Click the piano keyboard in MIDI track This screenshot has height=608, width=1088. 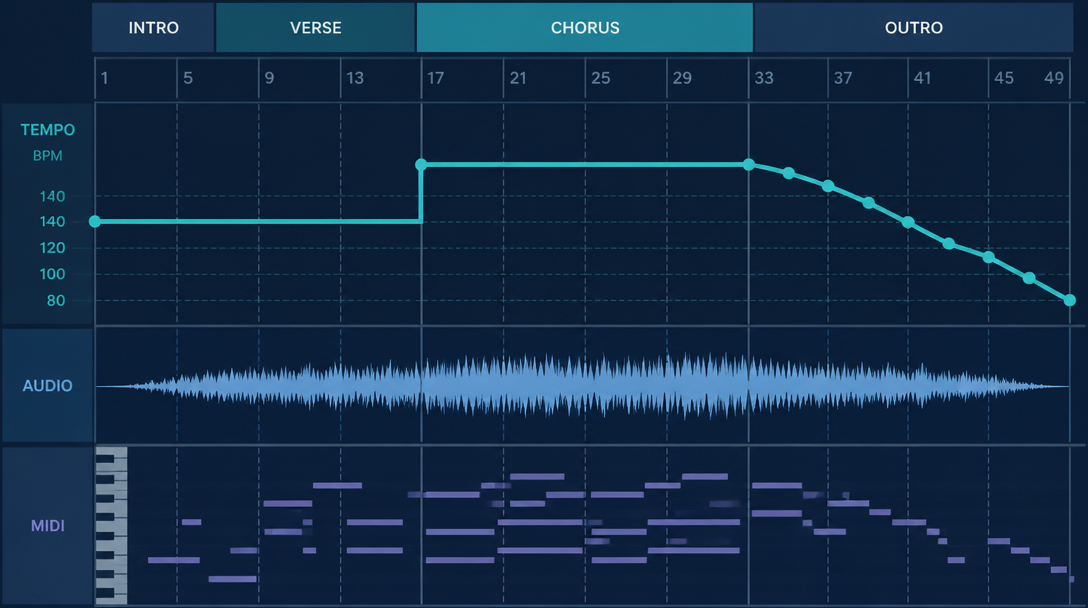[111, 525]
